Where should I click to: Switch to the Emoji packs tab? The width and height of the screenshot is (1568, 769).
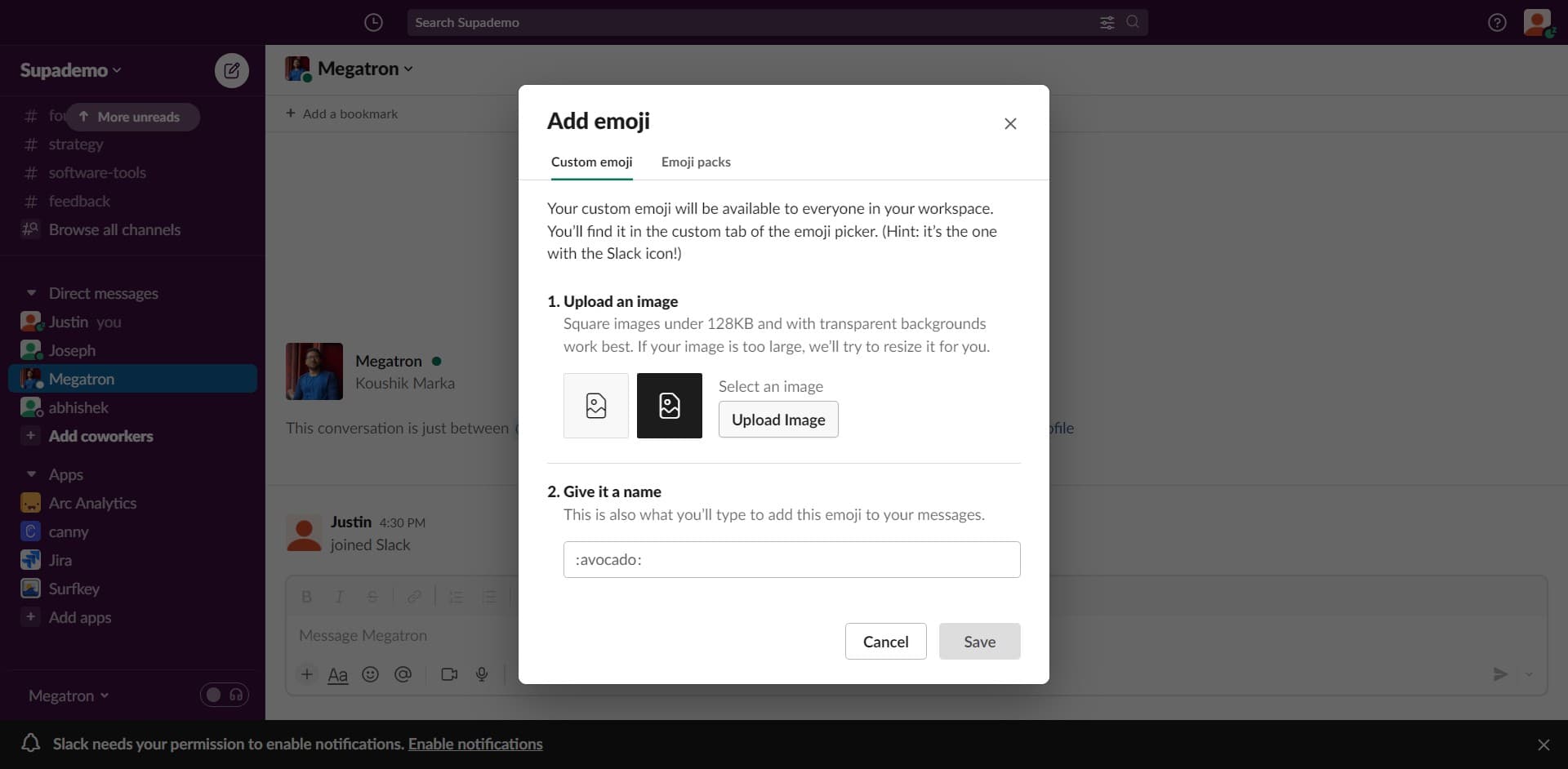(696, 162)
